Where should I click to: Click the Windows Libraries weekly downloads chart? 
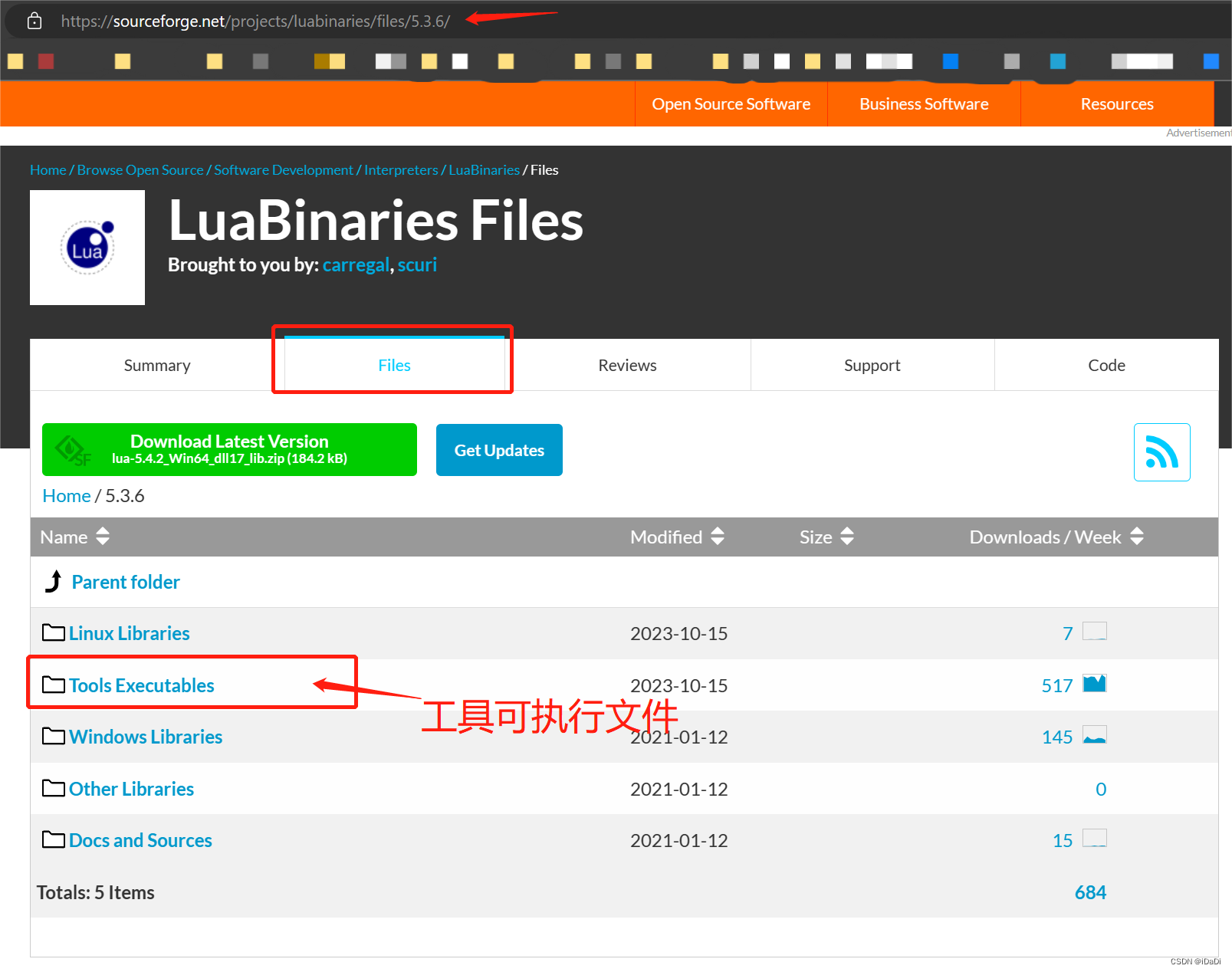[x=1095, y=735]
